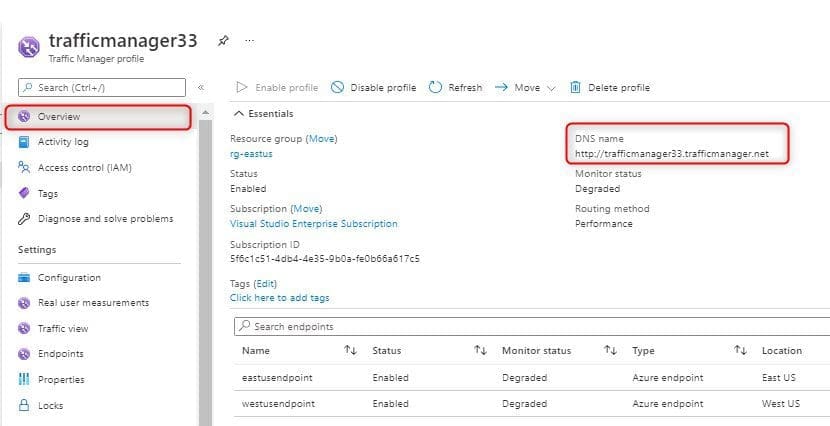This screenshot has height=426, width=830.
Task: Focus the sidebar Search (Ctrl+/) field
Action: pos(102,87)
